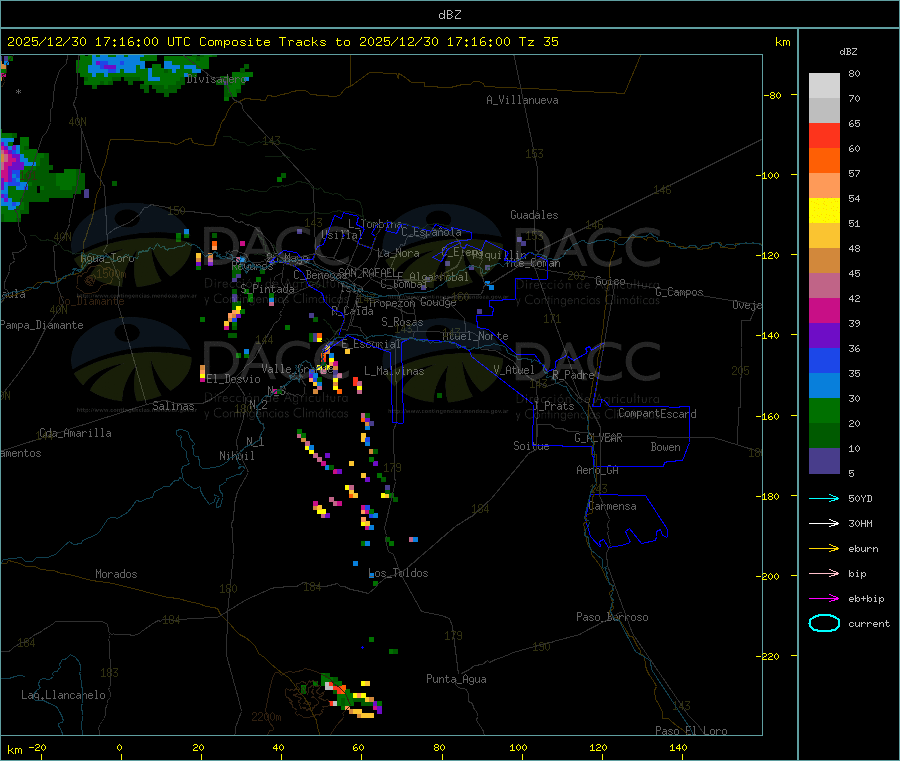Click the Soitue map label
The height and width of the screenshot is (761, 900).
pyautogui.click(x=531, y=446)
